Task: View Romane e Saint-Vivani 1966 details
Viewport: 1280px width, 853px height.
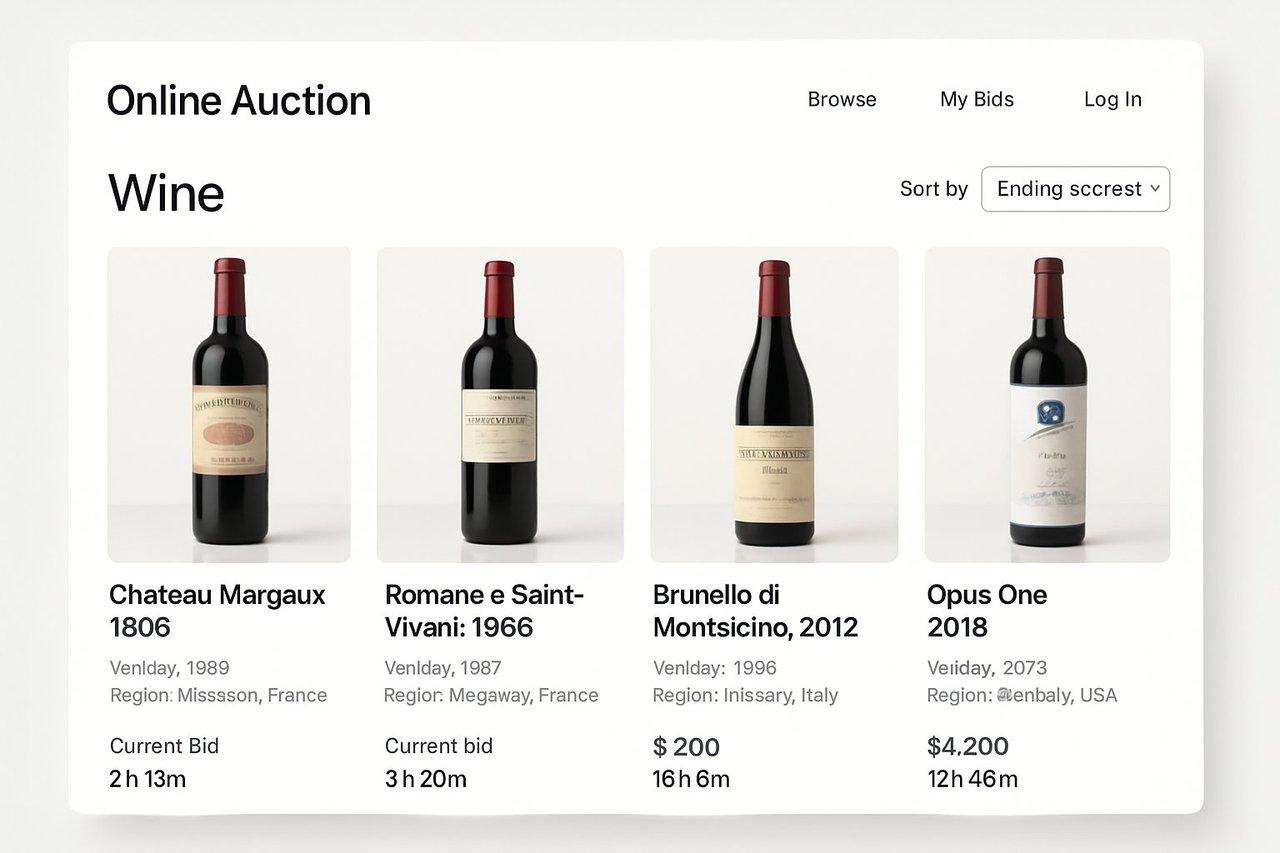Action: [x=483, y=610]
